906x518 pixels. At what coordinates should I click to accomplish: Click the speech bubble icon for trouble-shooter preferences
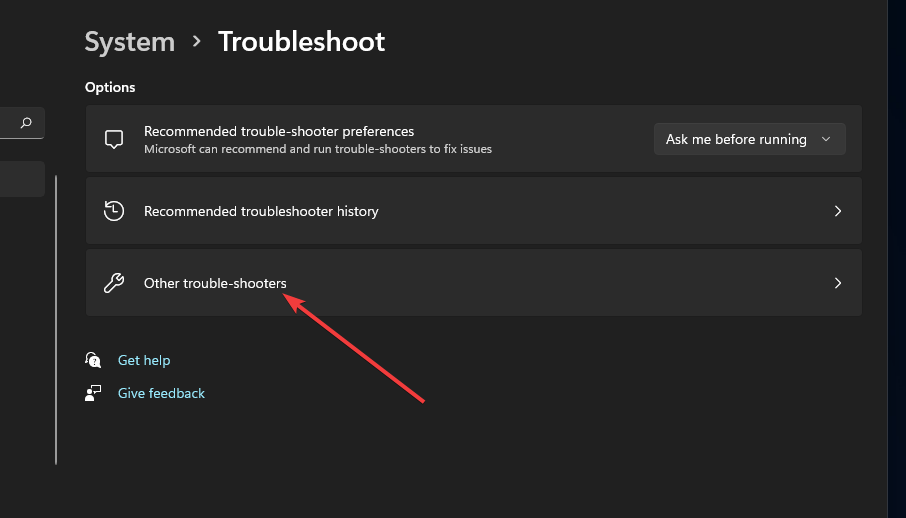(114, 139)
